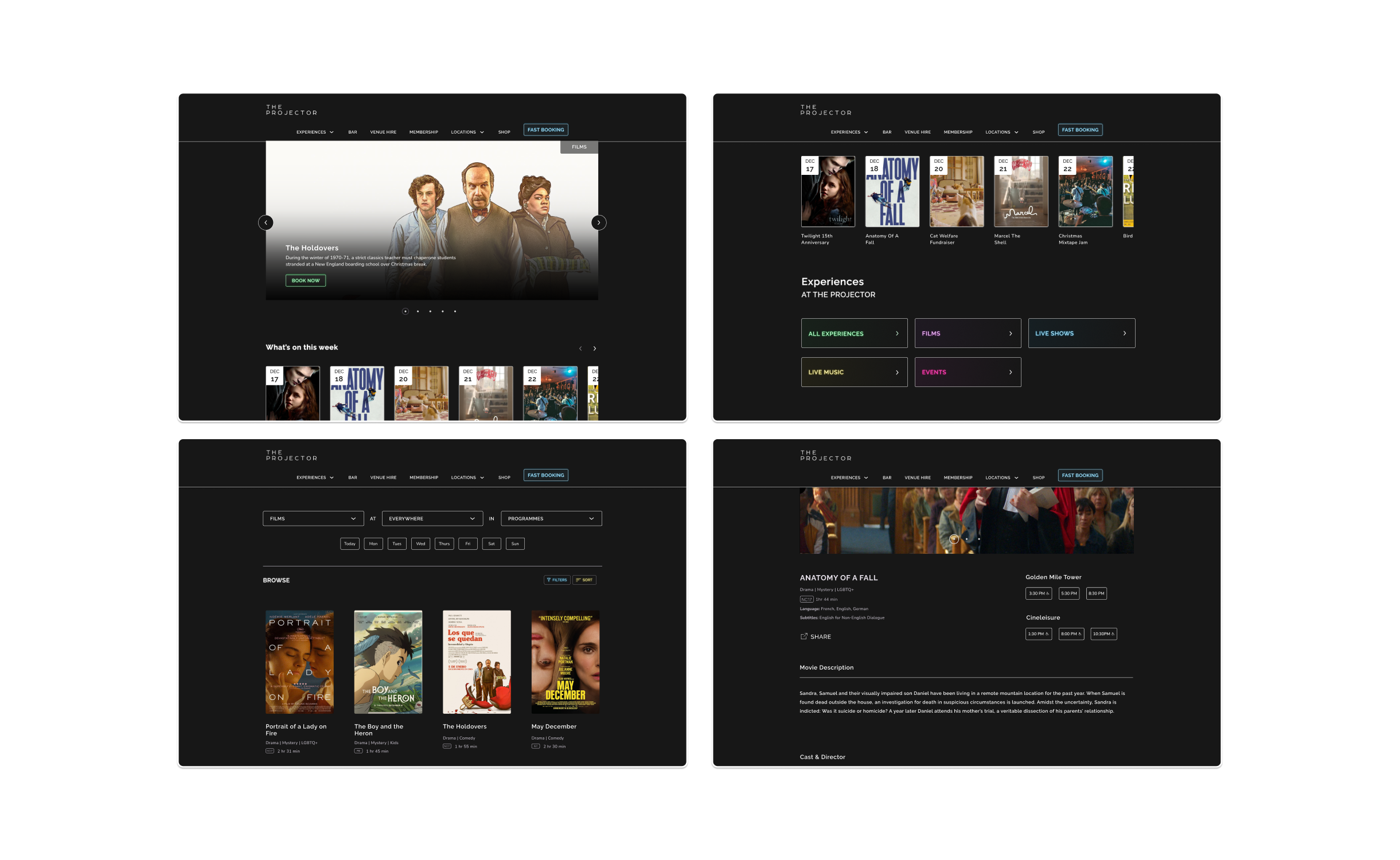Open the All Experiences tile
The height and width of the screenshot is (860, 1400).
pyautogui.click(x=853, y=333)
